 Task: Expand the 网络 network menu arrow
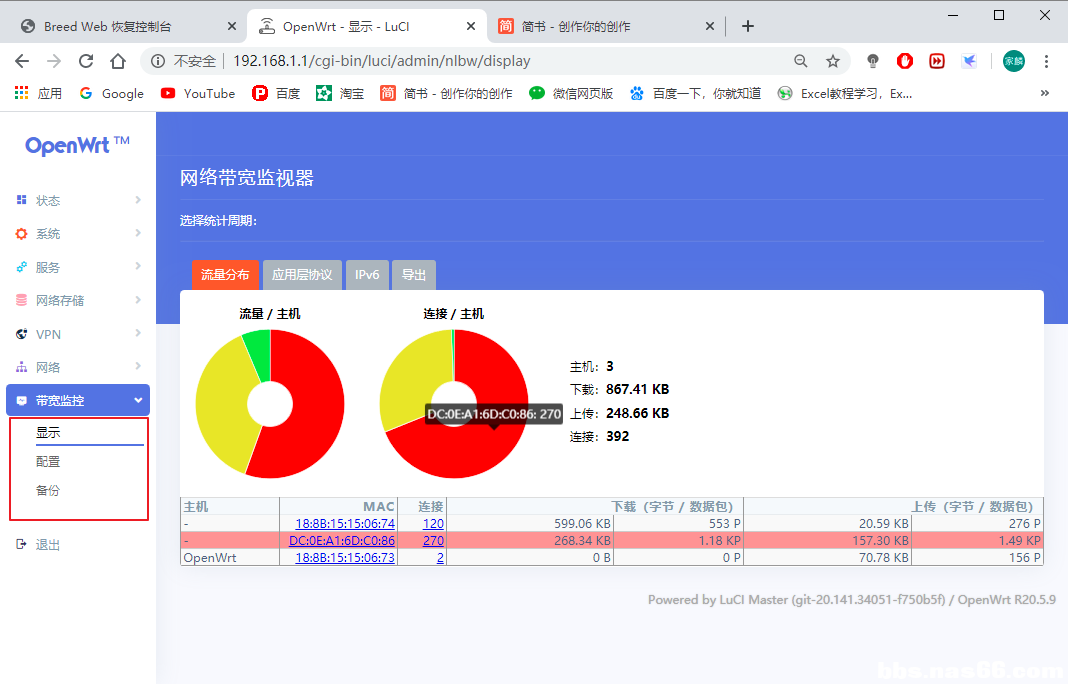[138, 367]
